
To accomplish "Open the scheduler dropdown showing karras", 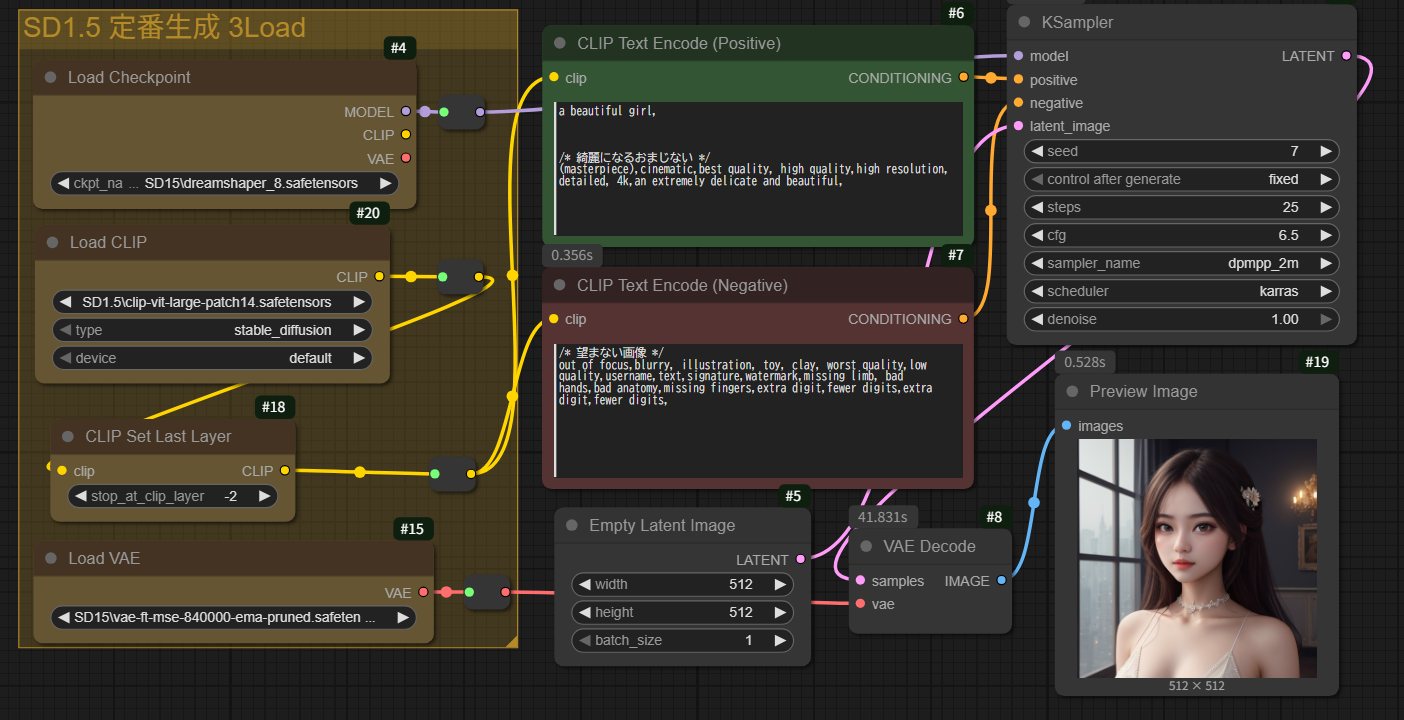I will coord(1182,291).
